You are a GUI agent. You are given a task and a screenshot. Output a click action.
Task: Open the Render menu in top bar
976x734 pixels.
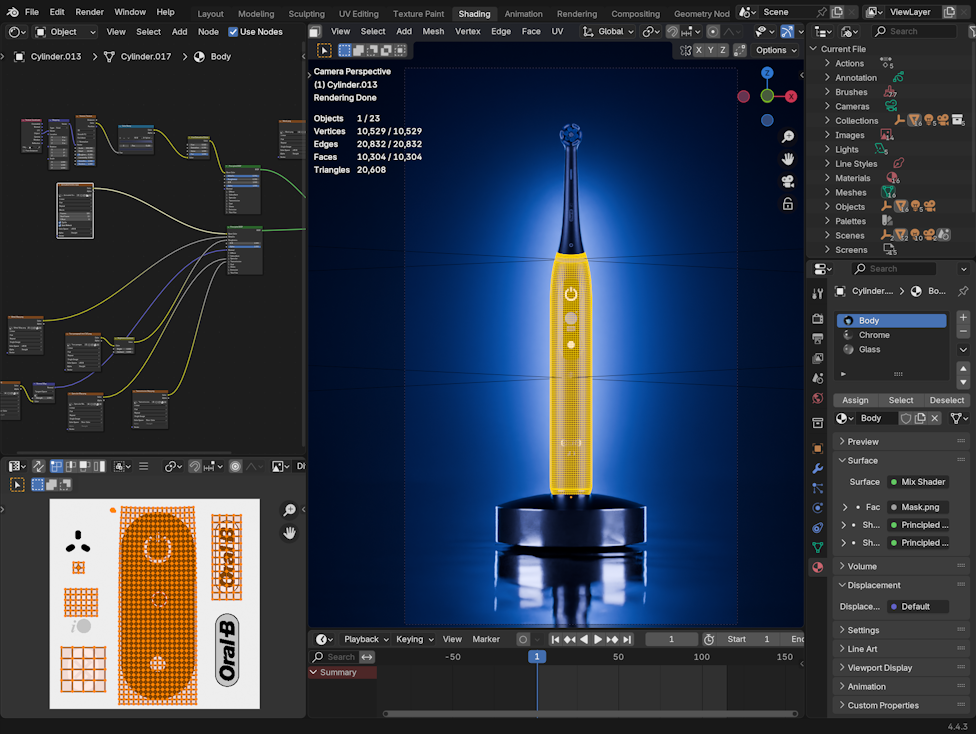point(89,12)
